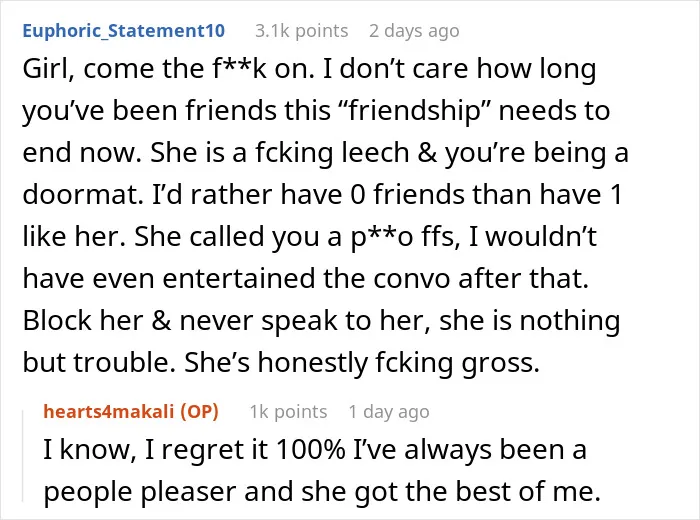Click the quoted word “friendship” in the comment
This screenshot has width=700, height=520.
coord(414,111)
